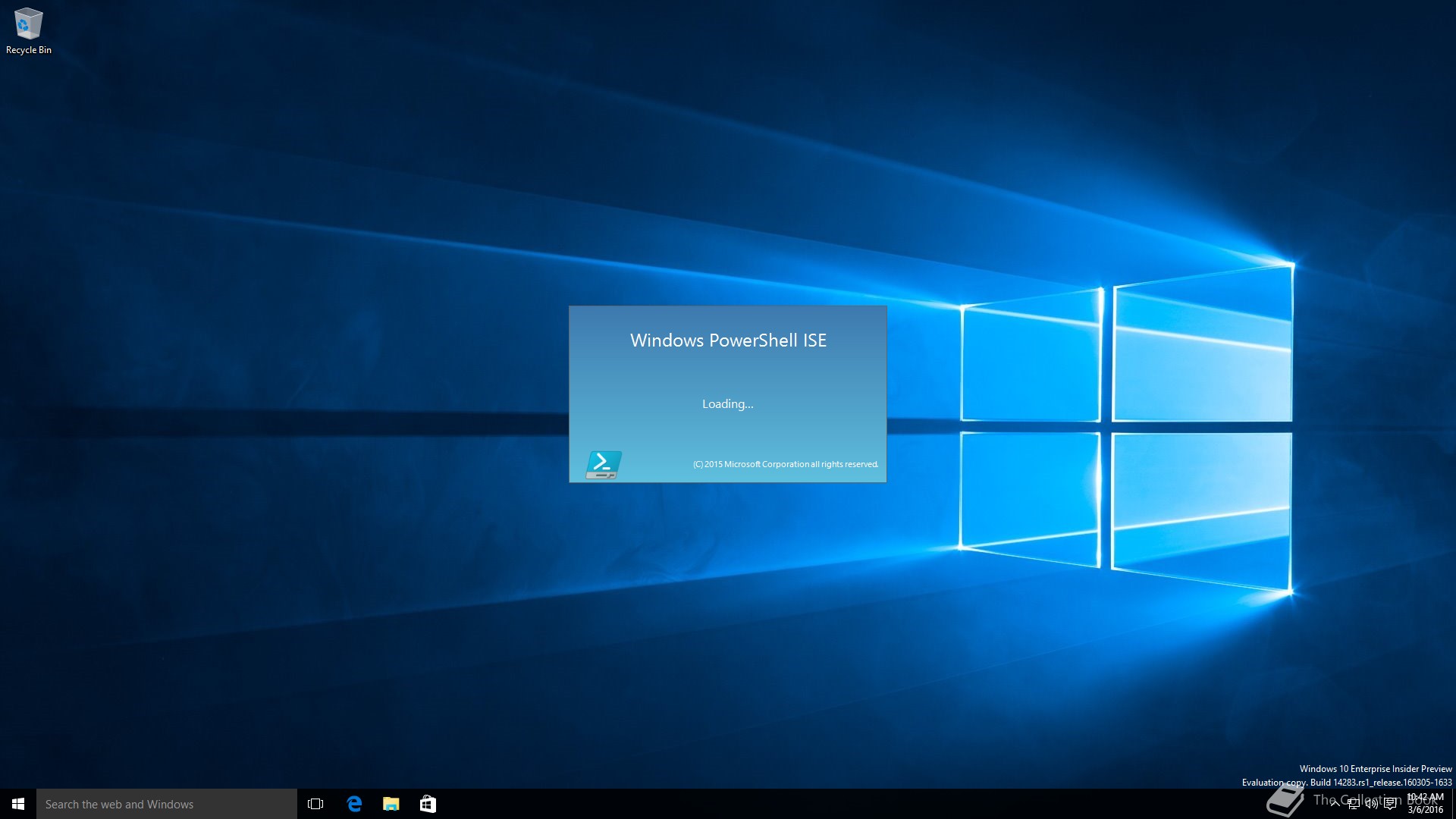Click the Store taskbar icon
This screenshot has height=819, width=1456.
coord(428,804)
